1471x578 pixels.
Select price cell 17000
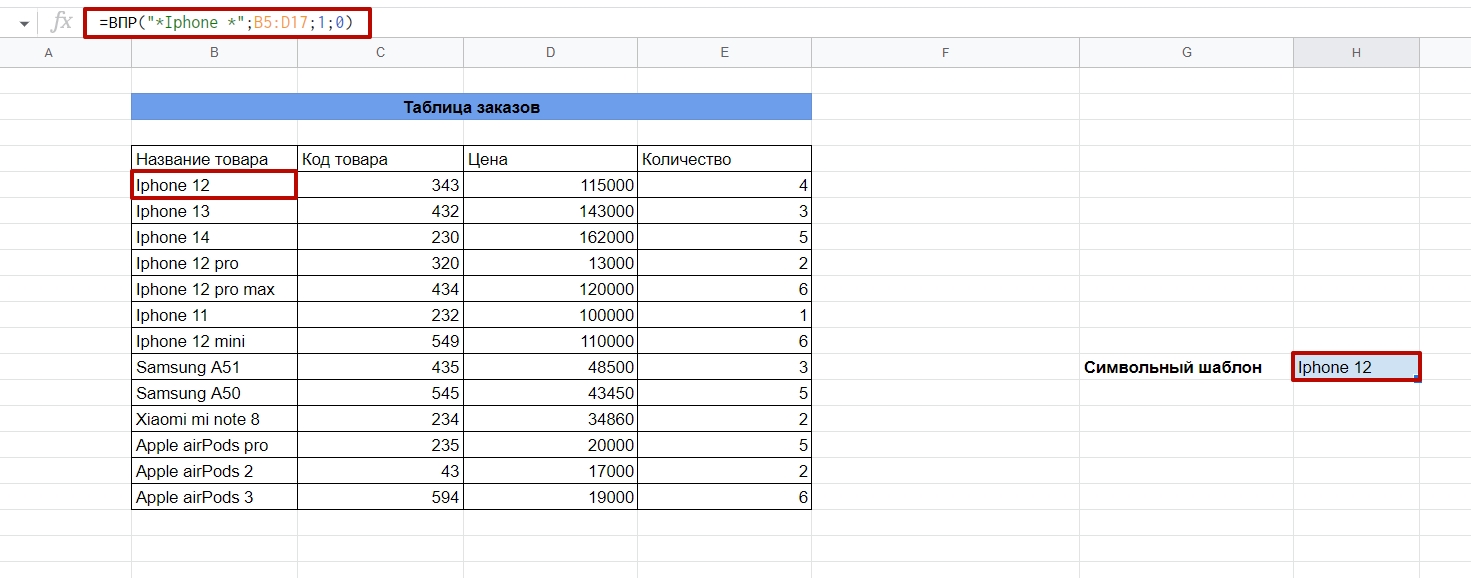(x=550, y=471)
